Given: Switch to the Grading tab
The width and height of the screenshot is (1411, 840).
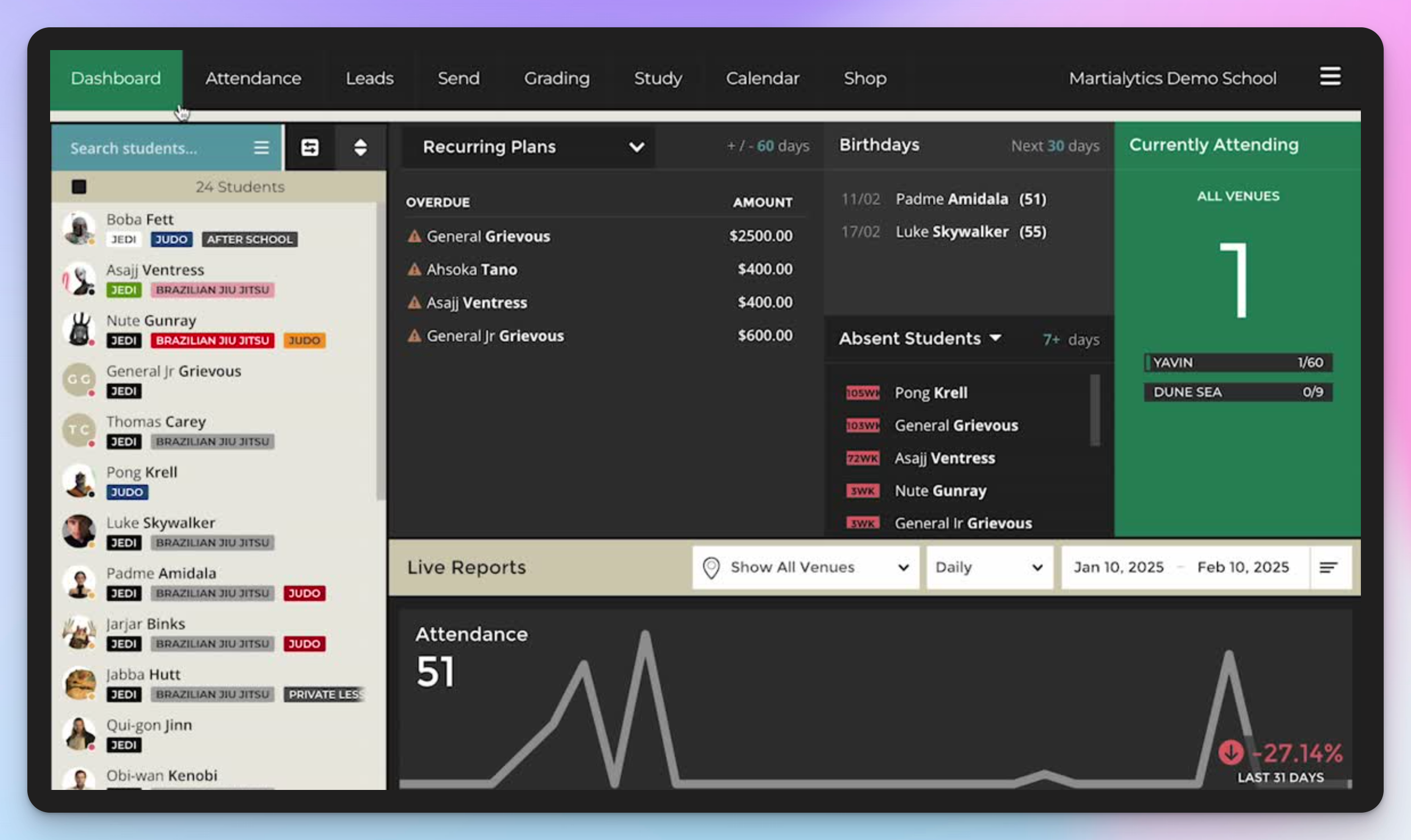Looking at the screenshot, I should [557, 79].
